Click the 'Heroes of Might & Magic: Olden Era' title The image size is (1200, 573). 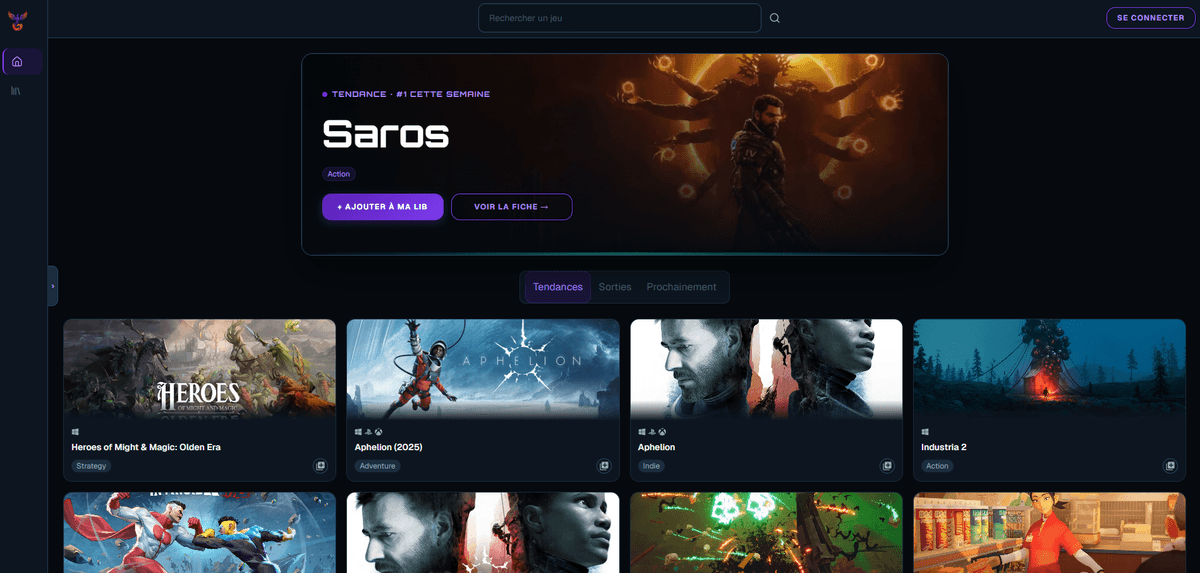pos(146,447)
